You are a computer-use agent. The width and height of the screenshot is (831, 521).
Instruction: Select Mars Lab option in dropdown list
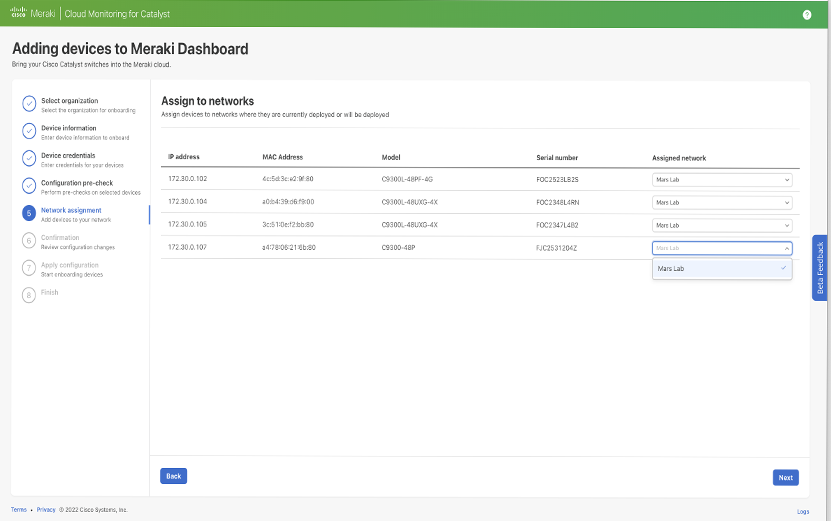point(722,269)
